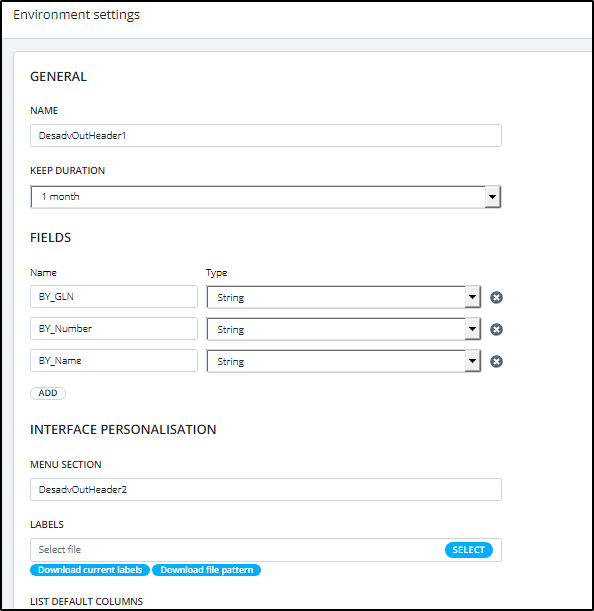The height and width of the screenshot is (611, 594).
Task: Click the List Default Columns label
Action: pyautogui.click(x=87, y=601)
